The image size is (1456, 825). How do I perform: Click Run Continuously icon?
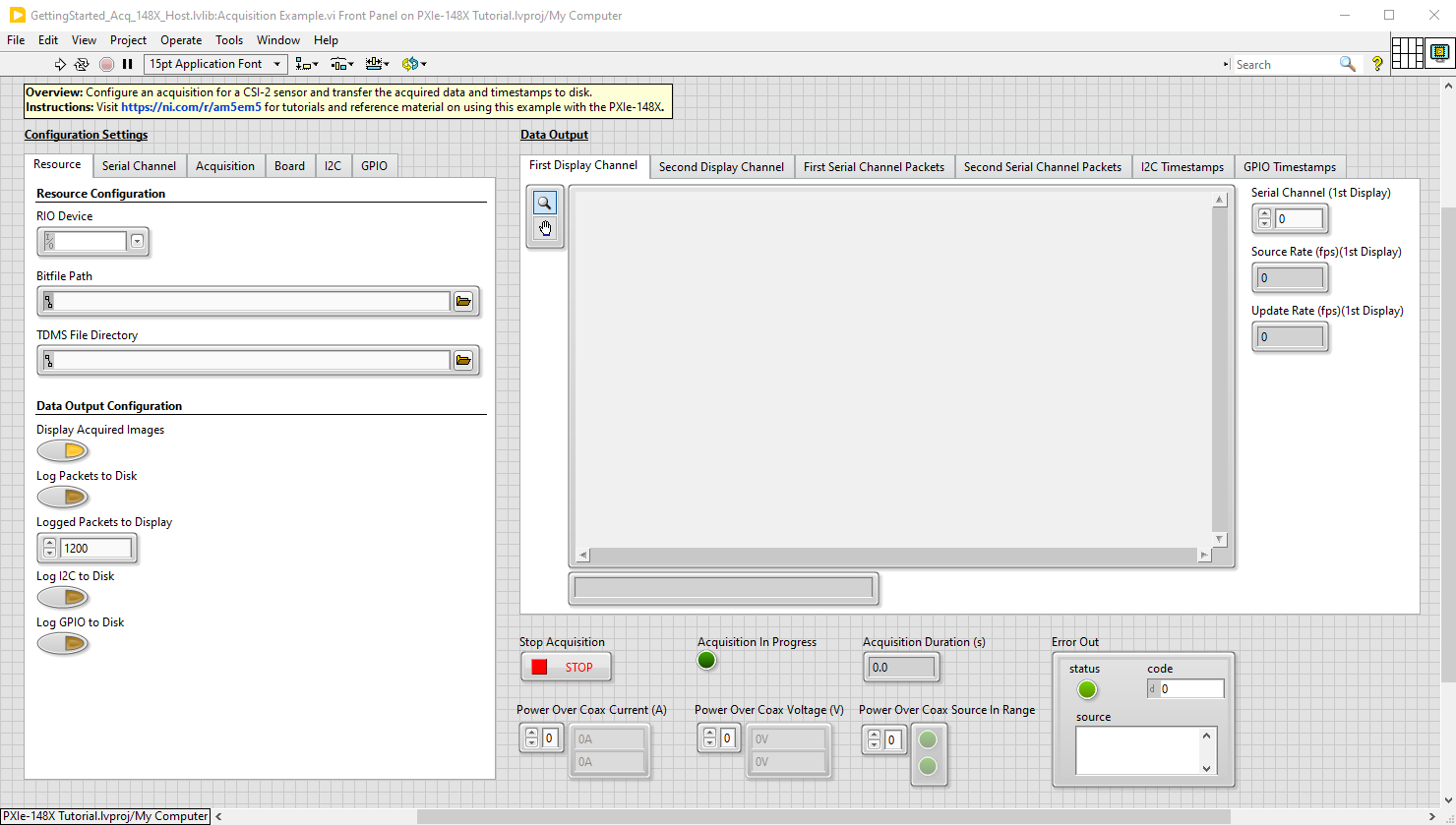click(x=82, y=64)
